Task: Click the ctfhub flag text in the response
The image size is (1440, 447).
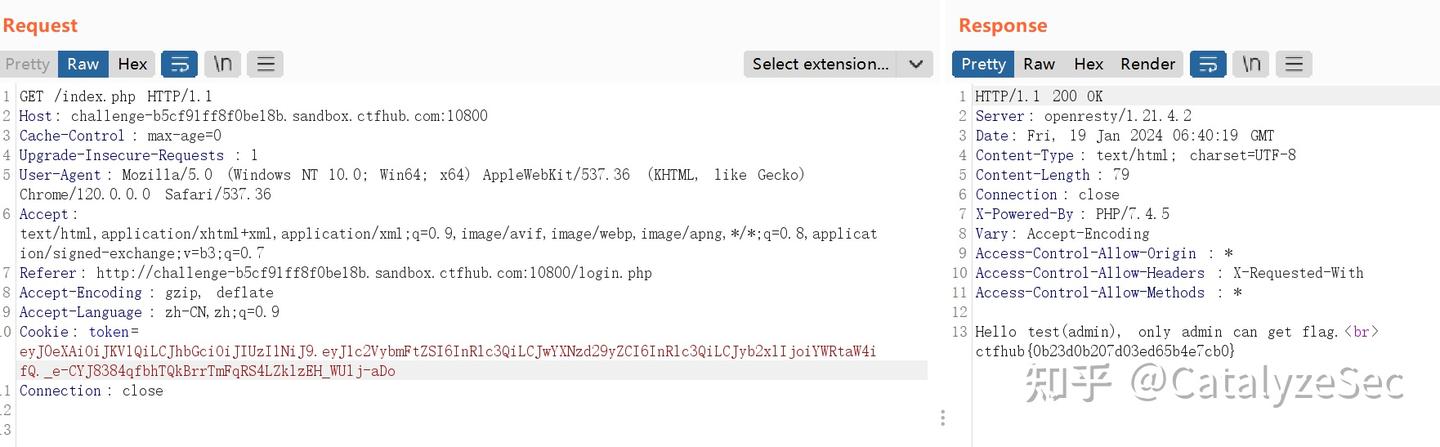Action: point(1105,351)
